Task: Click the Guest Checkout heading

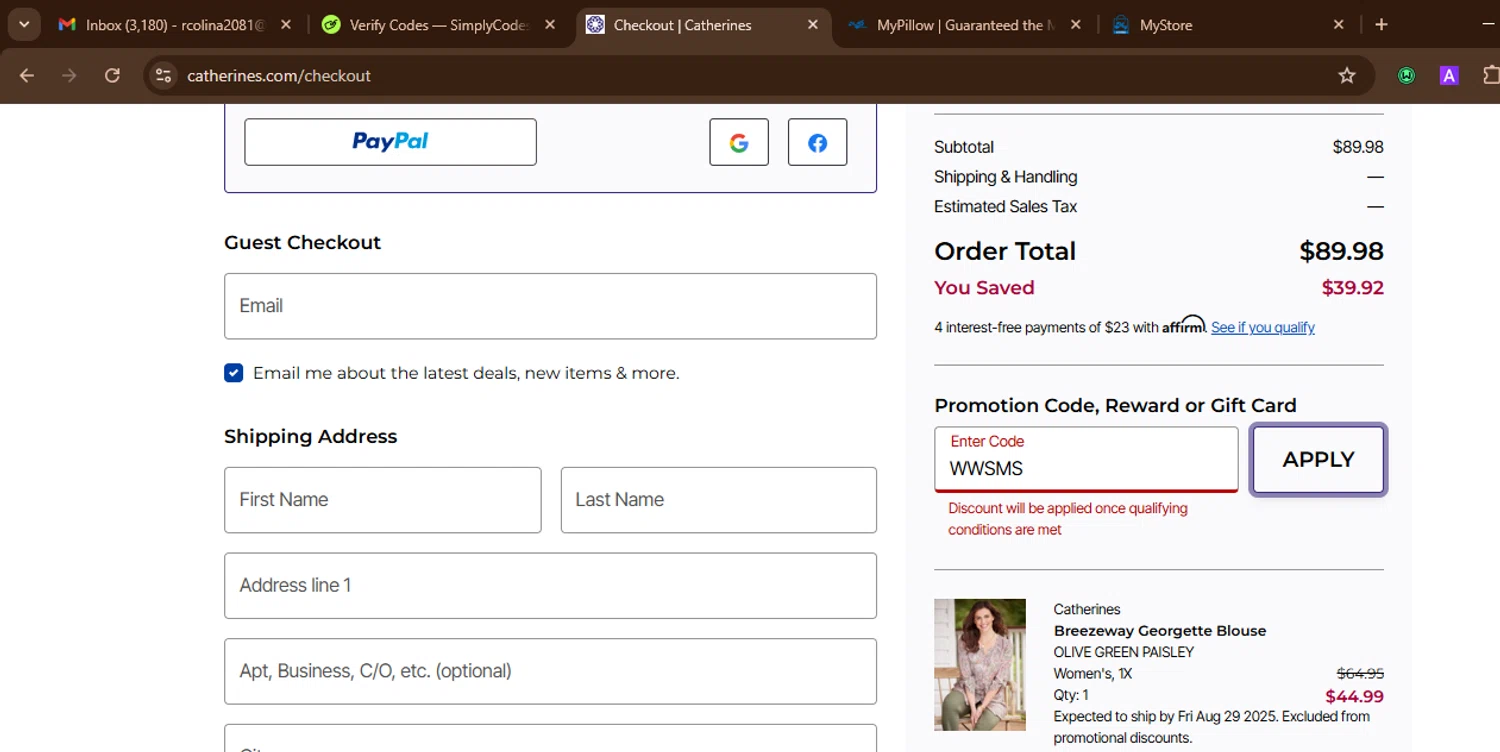Action: click(x=302, y=243)
